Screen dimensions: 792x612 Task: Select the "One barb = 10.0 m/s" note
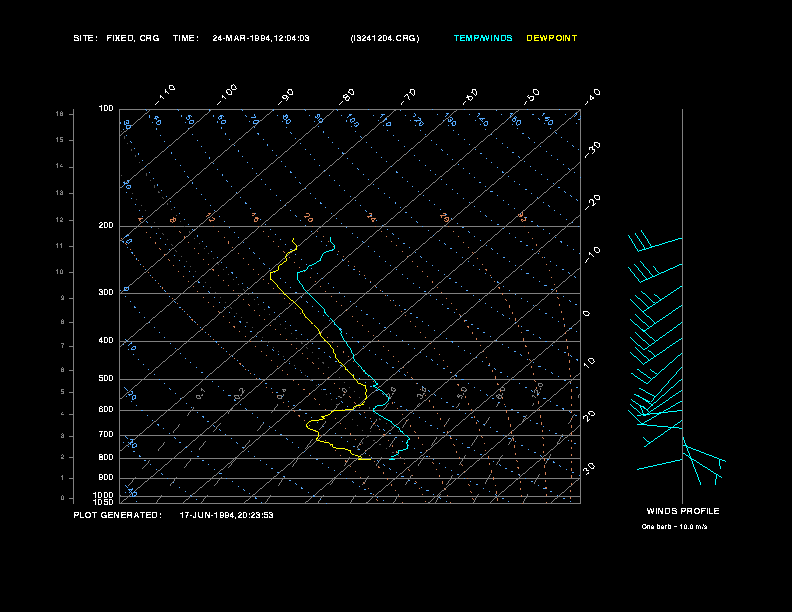[x=674, y=527]
